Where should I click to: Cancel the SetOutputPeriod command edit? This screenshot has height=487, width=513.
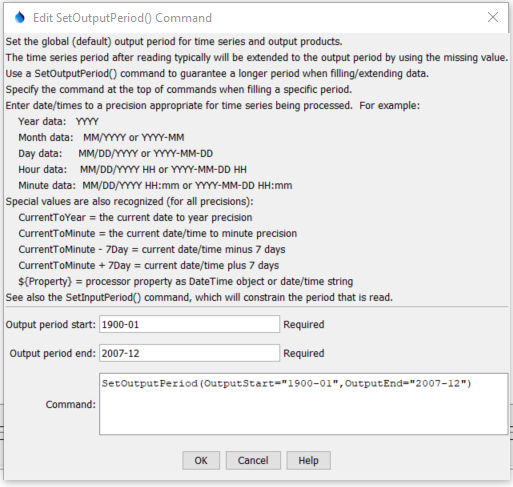point(253,460)
